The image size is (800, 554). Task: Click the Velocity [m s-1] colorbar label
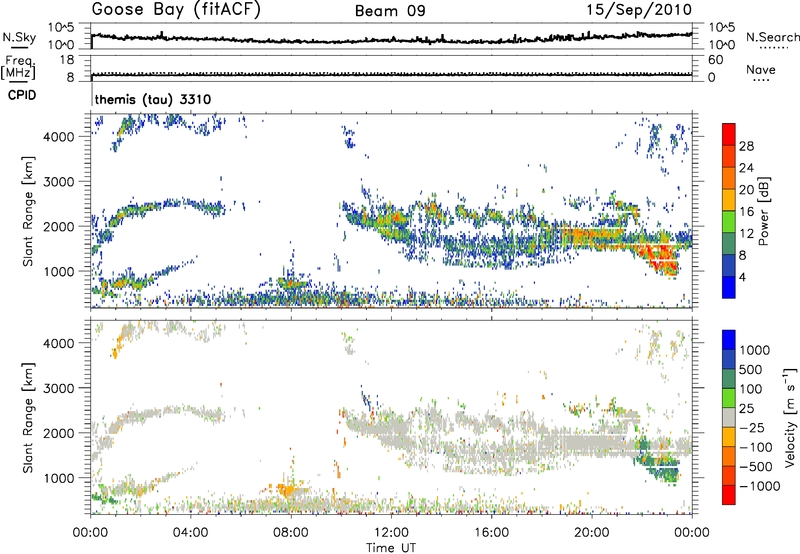pyautogui.click(x=790, y=417)
